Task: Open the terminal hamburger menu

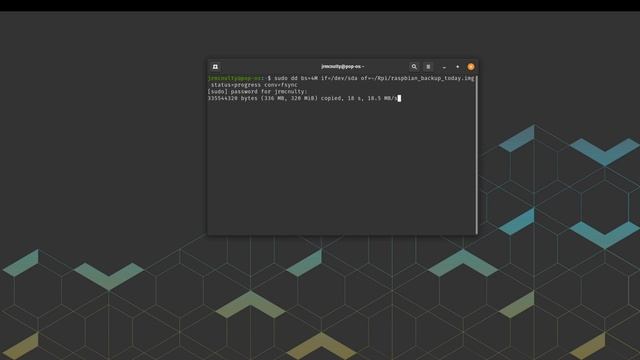Action: pos(428,67)
